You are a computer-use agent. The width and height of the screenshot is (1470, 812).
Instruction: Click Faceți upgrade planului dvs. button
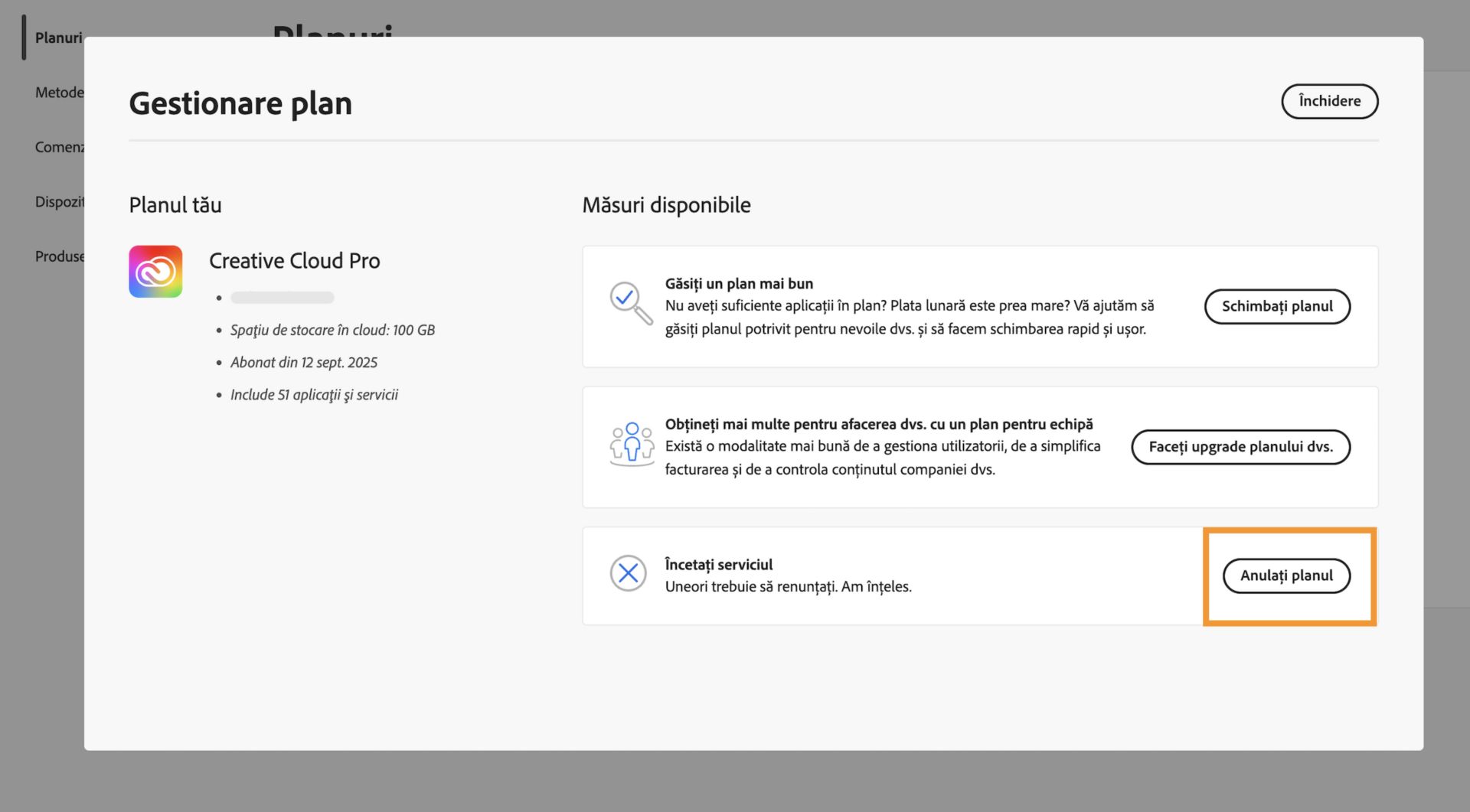coord(1240,447)
